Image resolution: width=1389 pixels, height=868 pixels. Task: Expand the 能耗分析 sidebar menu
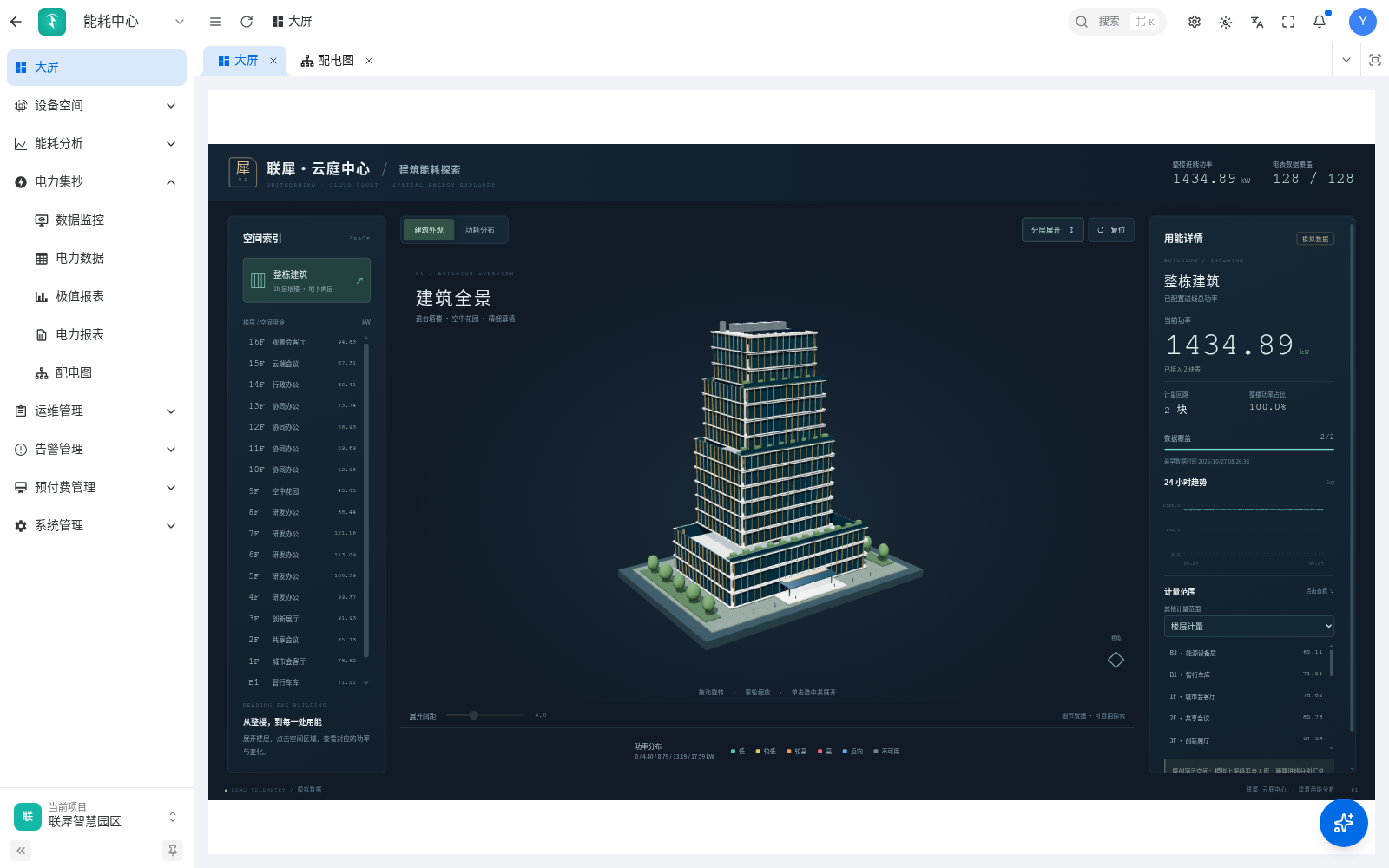point(96,144)
